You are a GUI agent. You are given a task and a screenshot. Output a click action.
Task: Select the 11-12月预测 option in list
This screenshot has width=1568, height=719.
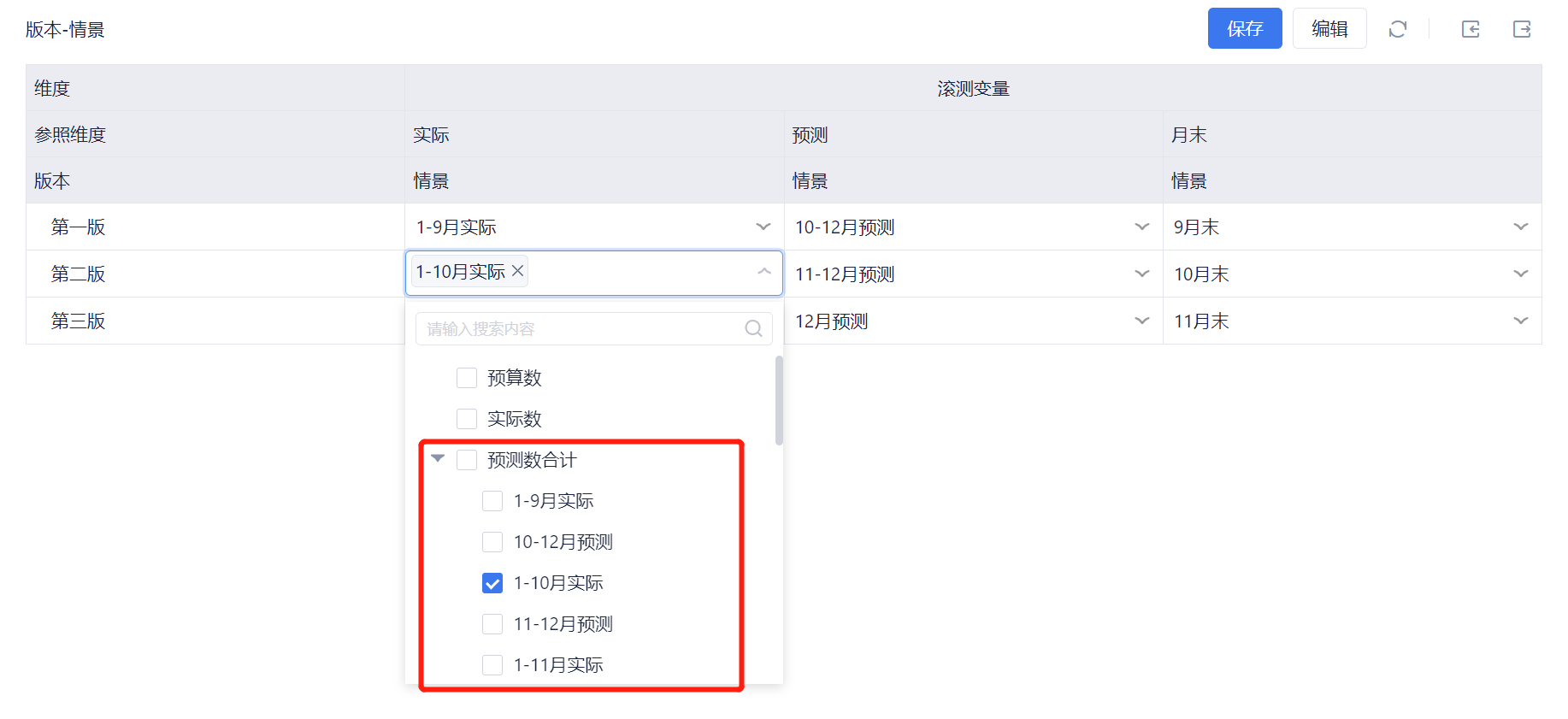pyautogui.click(x=563, y=624)
